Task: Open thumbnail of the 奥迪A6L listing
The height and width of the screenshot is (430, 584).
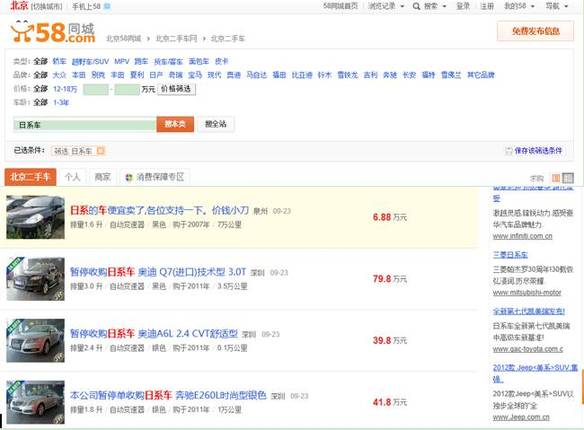Action: 35,340
